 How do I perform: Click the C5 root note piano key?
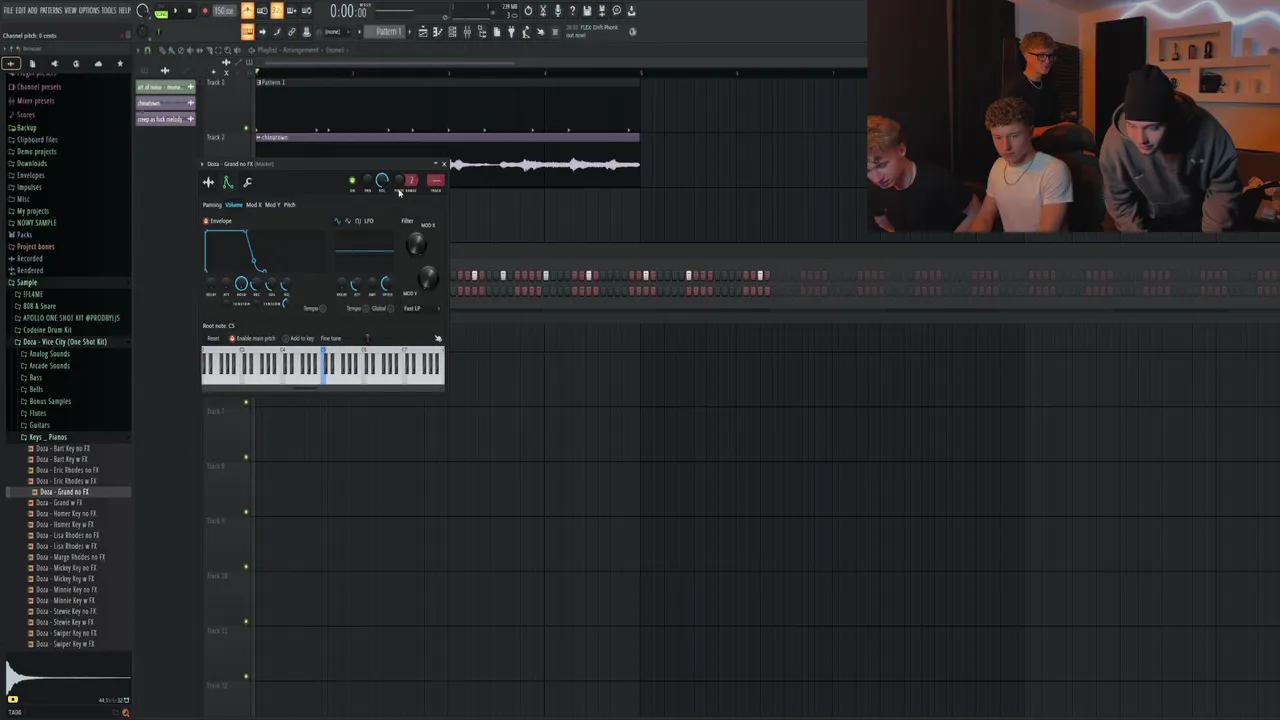[x=323, y=365]
